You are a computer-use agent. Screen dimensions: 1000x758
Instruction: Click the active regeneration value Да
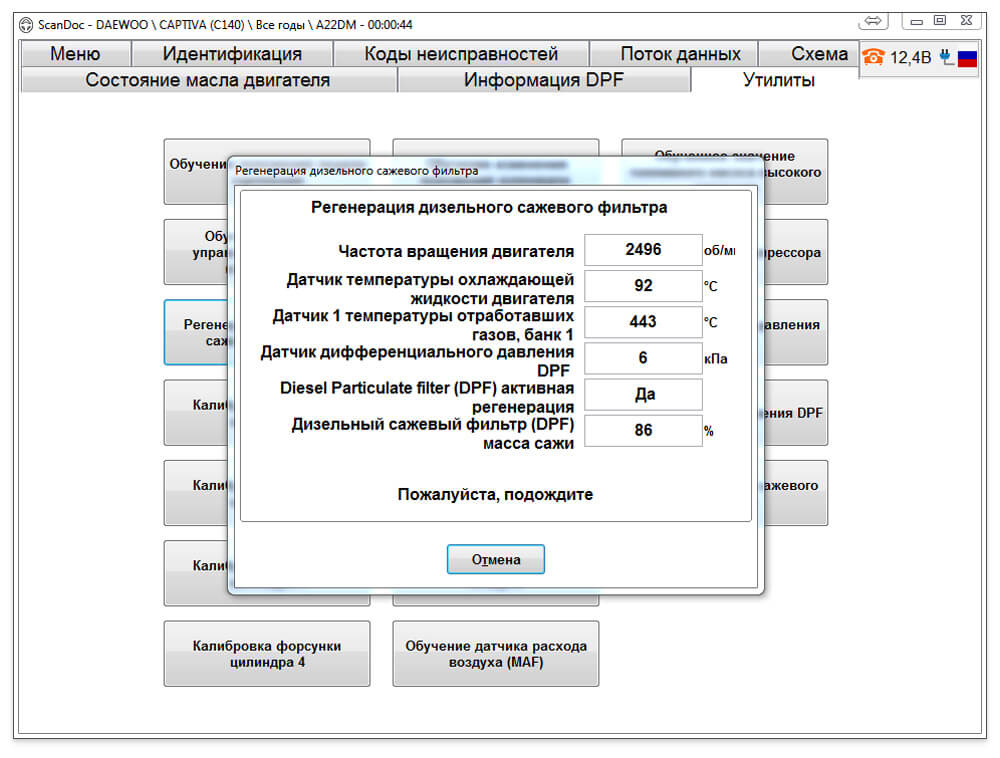643,394
